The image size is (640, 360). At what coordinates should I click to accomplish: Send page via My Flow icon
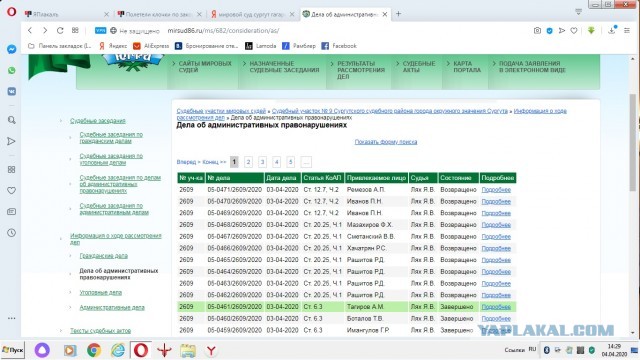tap(562, 31)
